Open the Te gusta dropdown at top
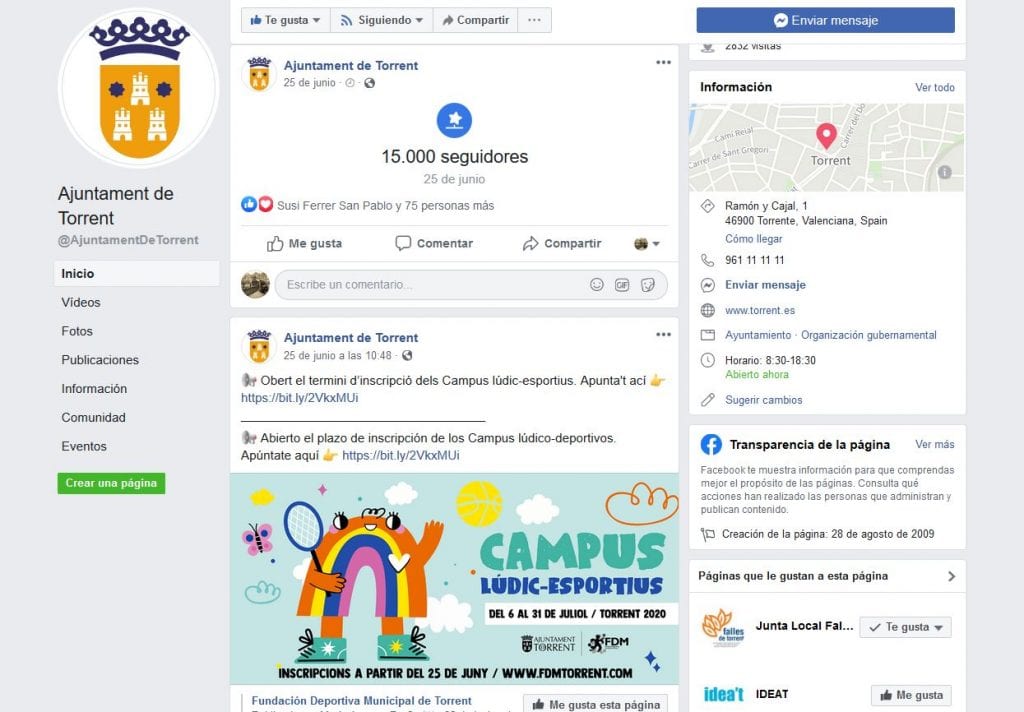Viewport: 1024px width, 712px height. point(285,20)
